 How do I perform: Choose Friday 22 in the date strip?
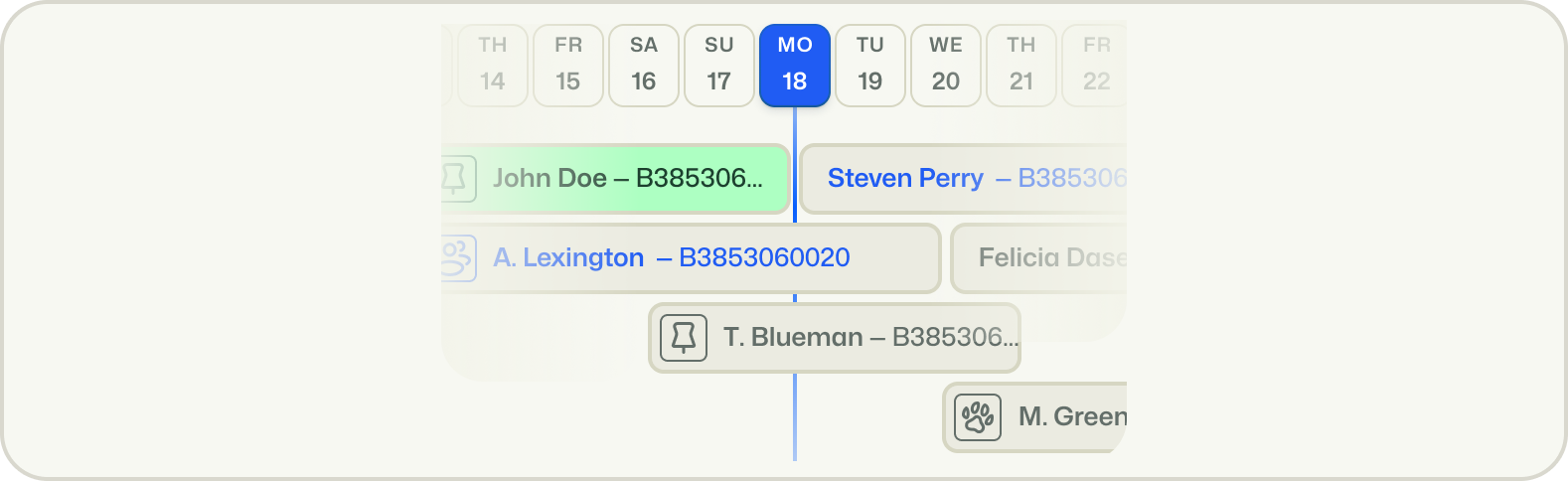click(x=1095, y=66)
